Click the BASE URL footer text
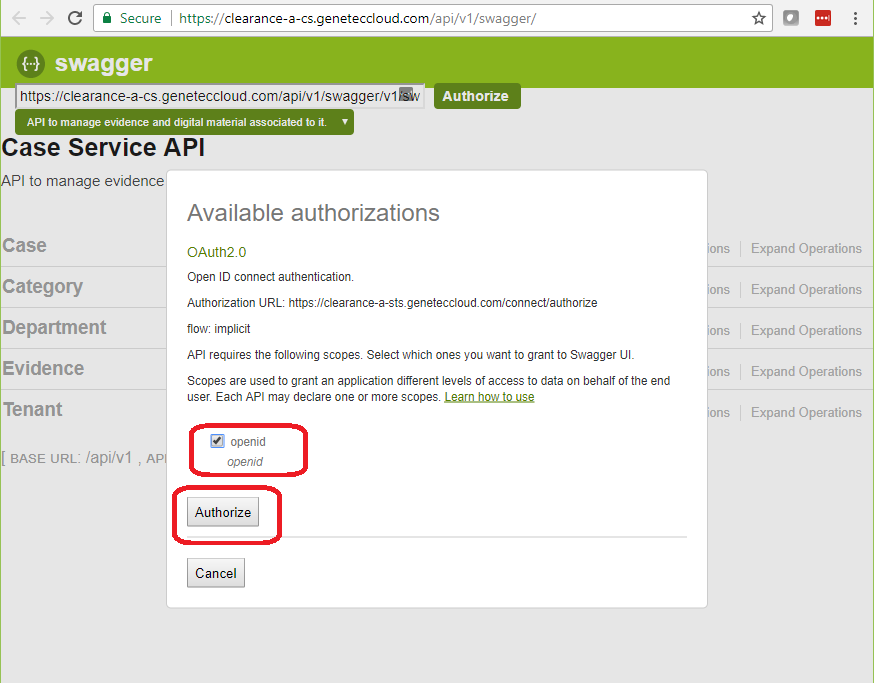874x683 pixels. pos(84,458)
